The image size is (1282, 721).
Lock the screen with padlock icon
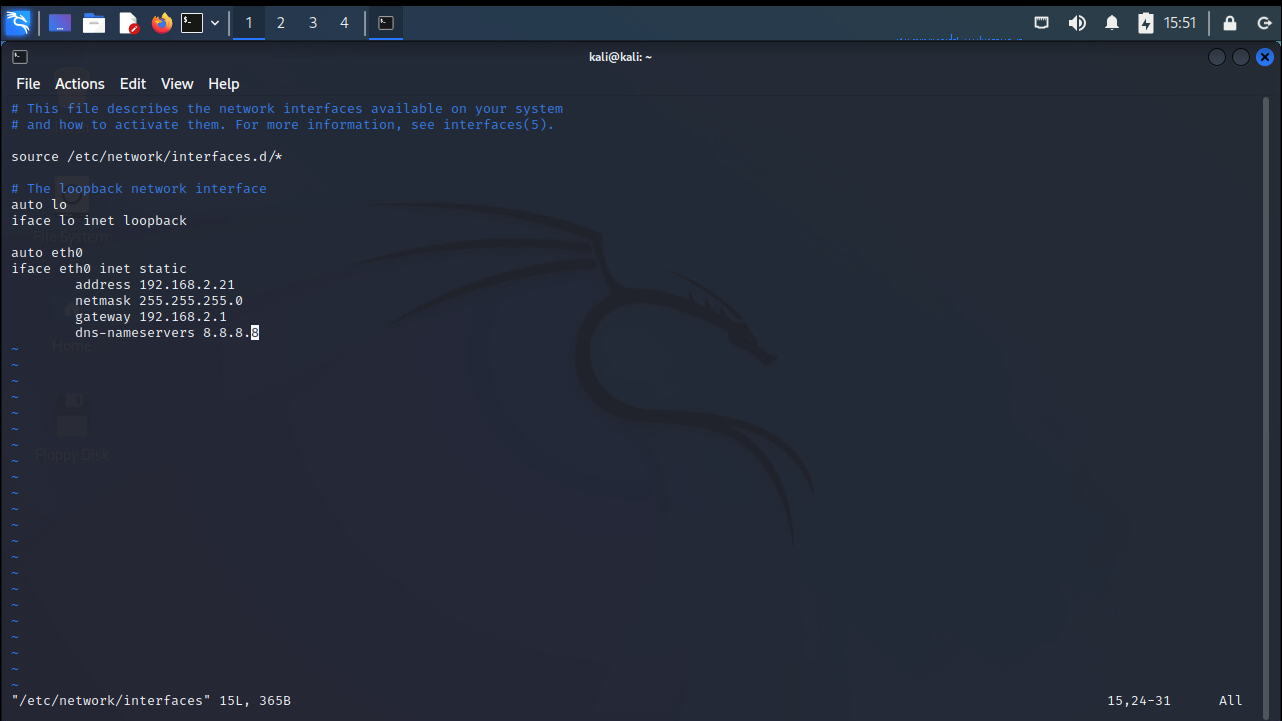[1230, 22]
